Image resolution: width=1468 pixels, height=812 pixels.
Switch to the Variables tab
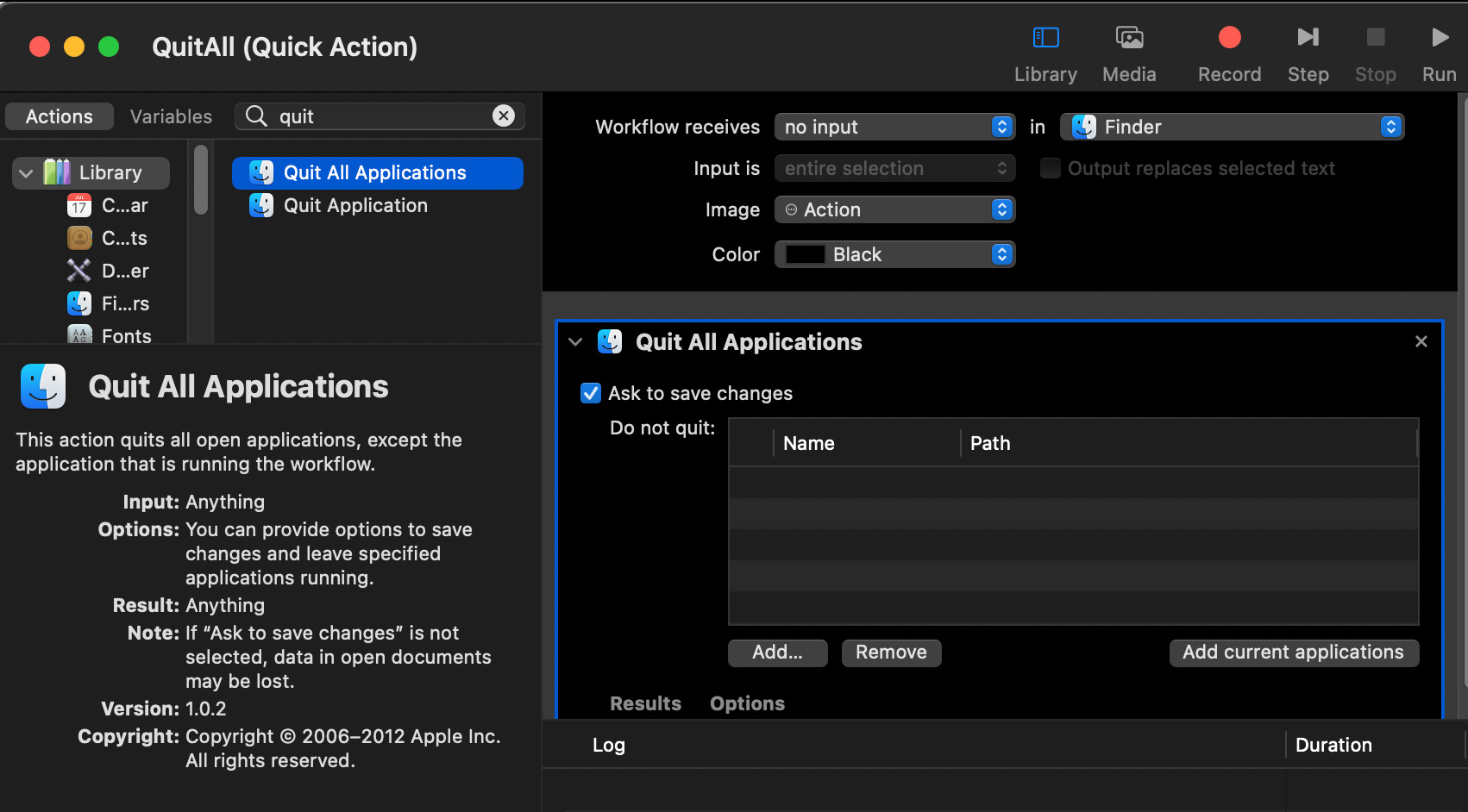click(x=171, y=116)
